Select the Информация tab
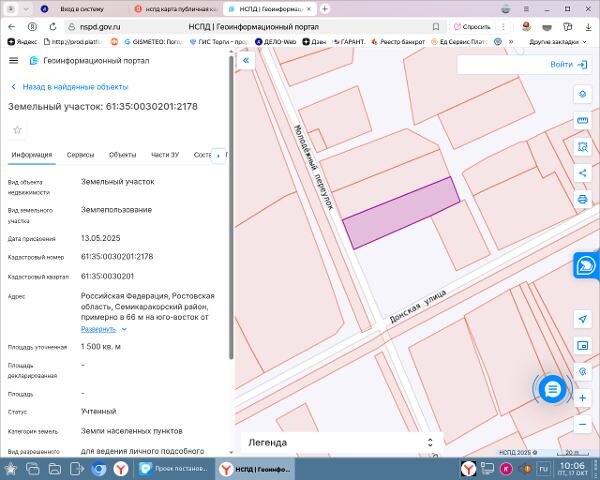 pyautogui.click(x=32, y=155)
